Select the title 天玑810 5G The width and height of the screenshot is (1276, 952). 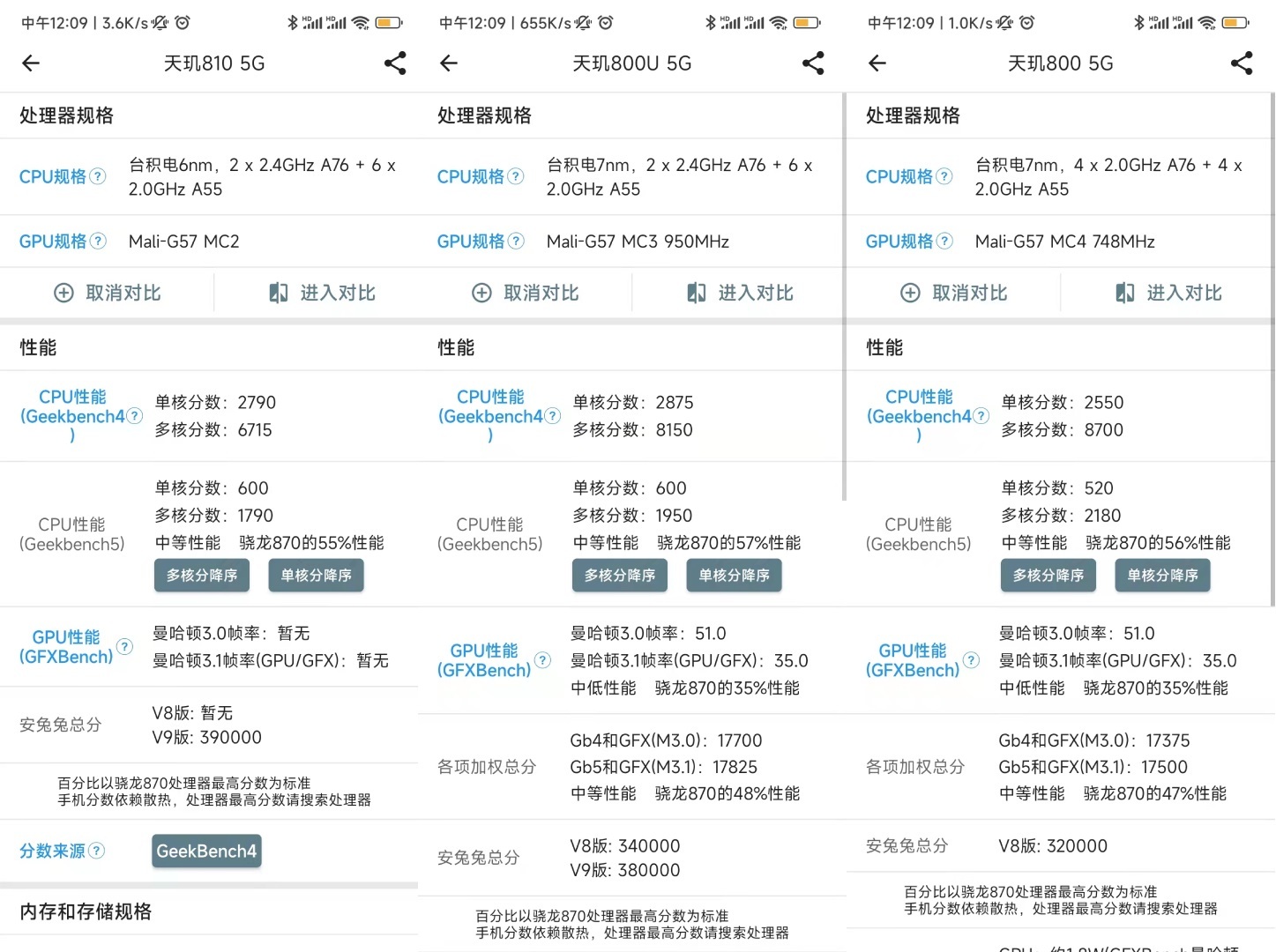214,63
